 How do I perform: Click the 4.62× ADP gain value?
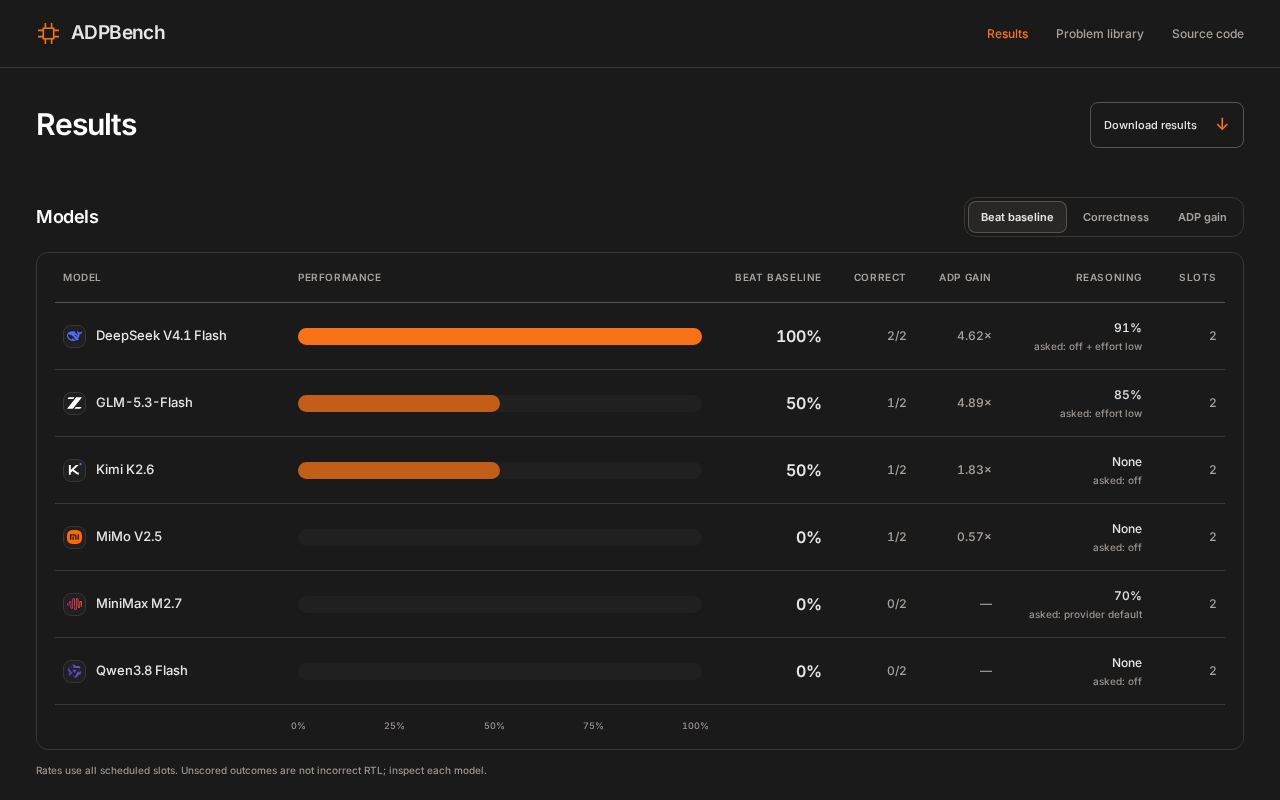pos(974,336)
